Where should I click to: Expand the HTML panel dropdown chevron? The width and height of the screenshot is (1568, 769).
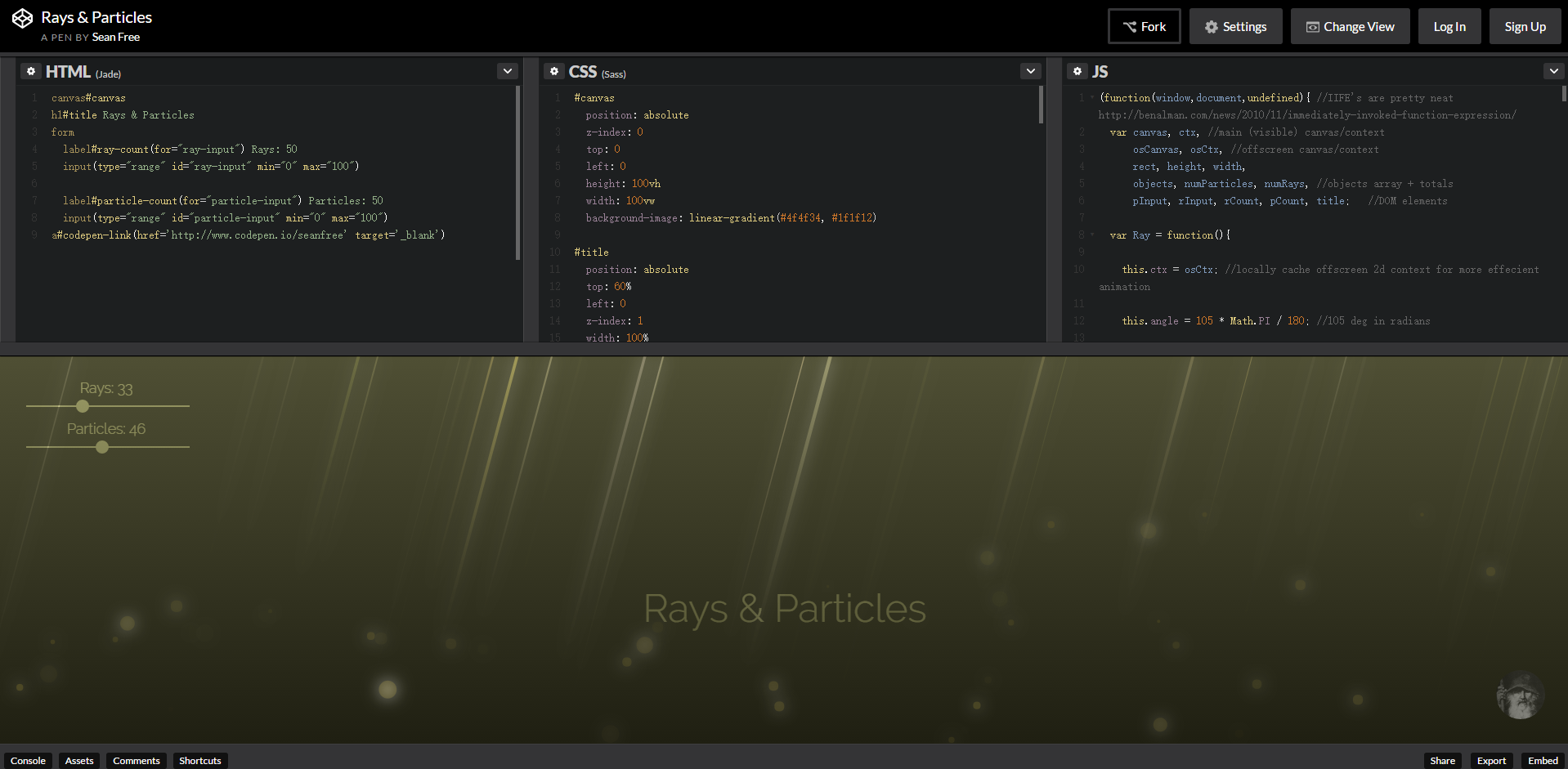(508, 71)
